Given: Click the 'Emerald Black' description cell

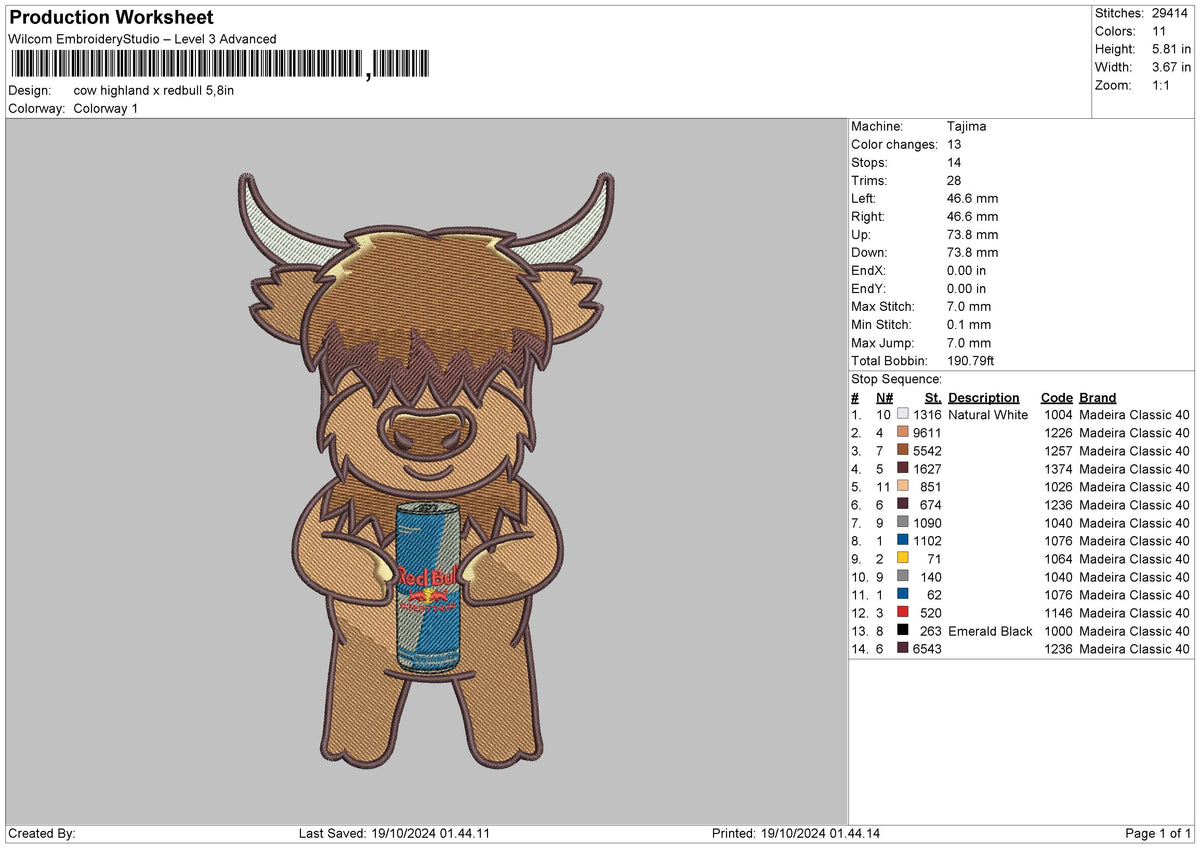Looking at the screenshot, I should pos(988,631).
